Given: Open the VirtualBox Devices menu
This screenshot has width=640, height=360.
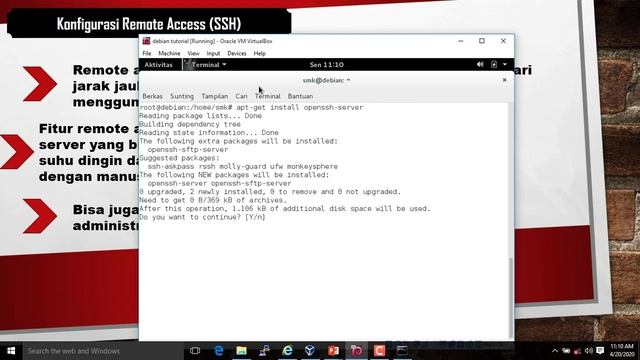Looking at the screenshot, I should (237, 53).
